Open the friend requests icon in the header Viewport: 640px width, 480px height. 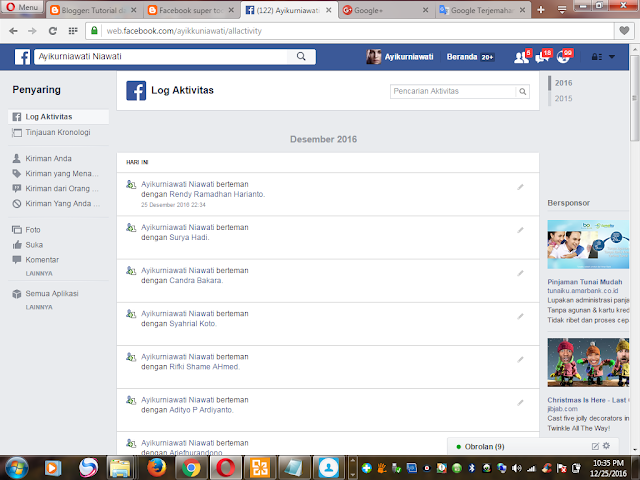(521, 57)
